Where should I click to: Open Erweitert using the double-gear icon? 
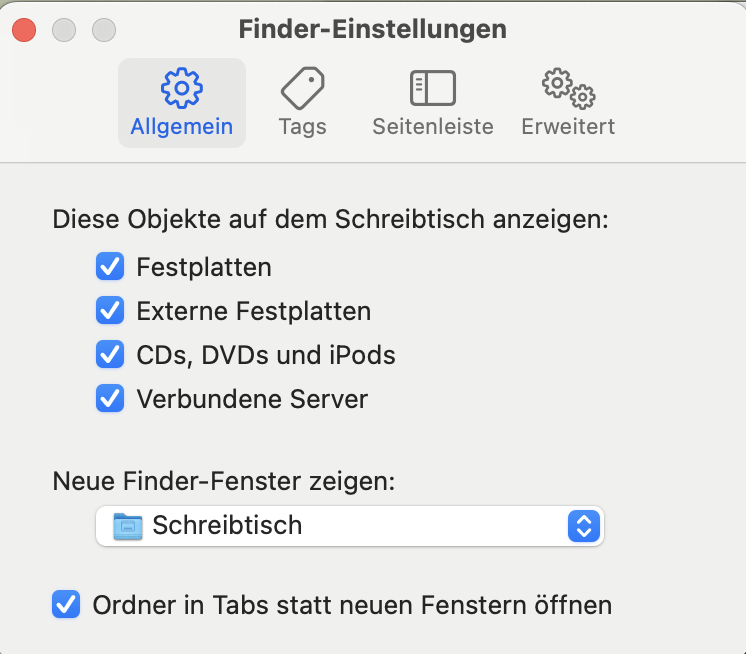click(568, 88)
